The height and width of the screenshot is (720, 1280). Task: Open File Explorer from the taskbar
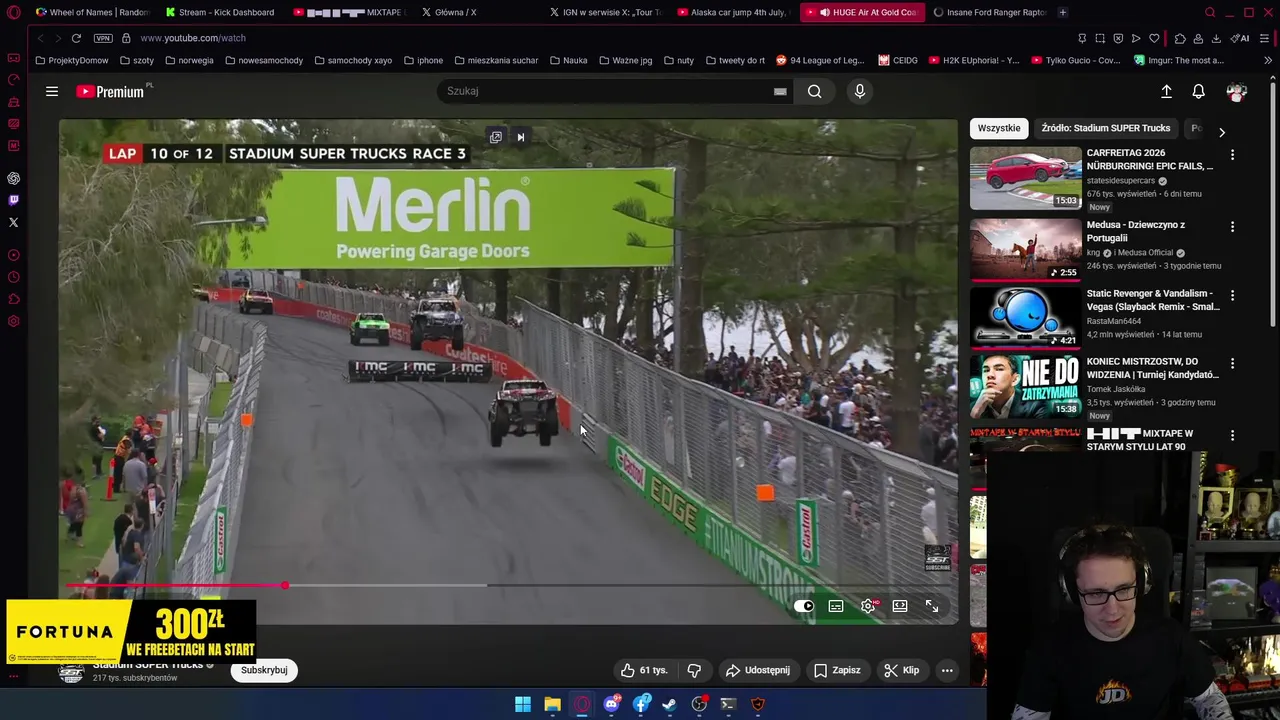552,704
